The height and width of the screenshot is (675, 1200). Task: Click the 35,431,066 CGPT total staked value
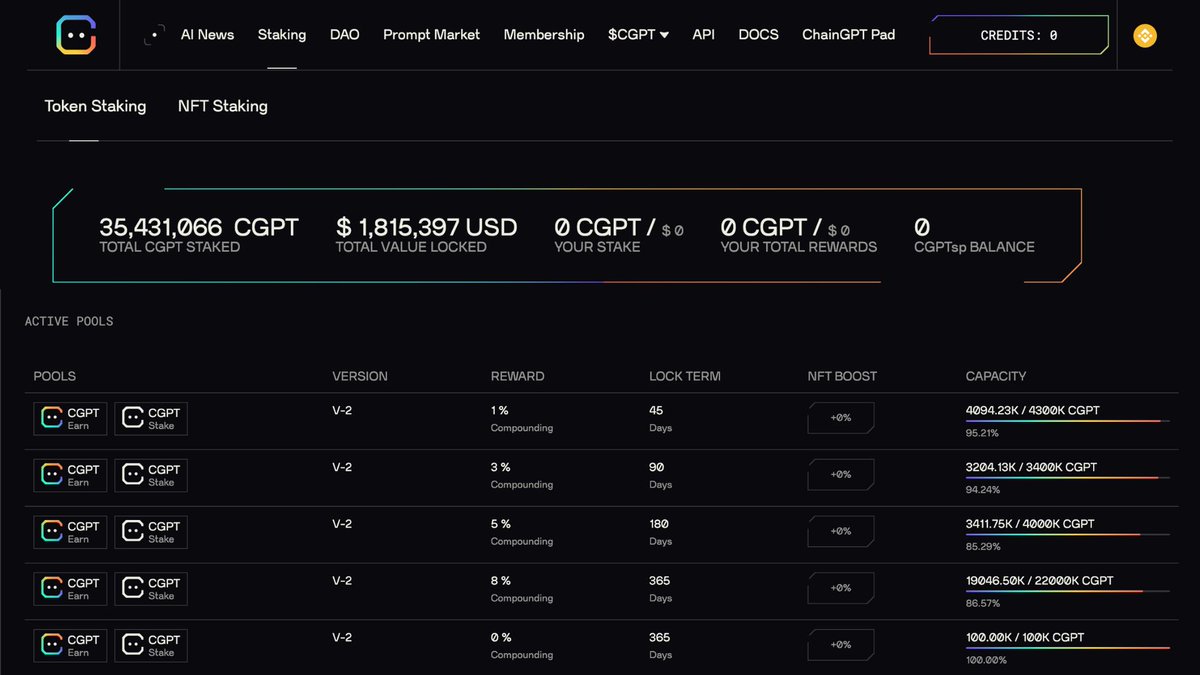click(199, 227)
